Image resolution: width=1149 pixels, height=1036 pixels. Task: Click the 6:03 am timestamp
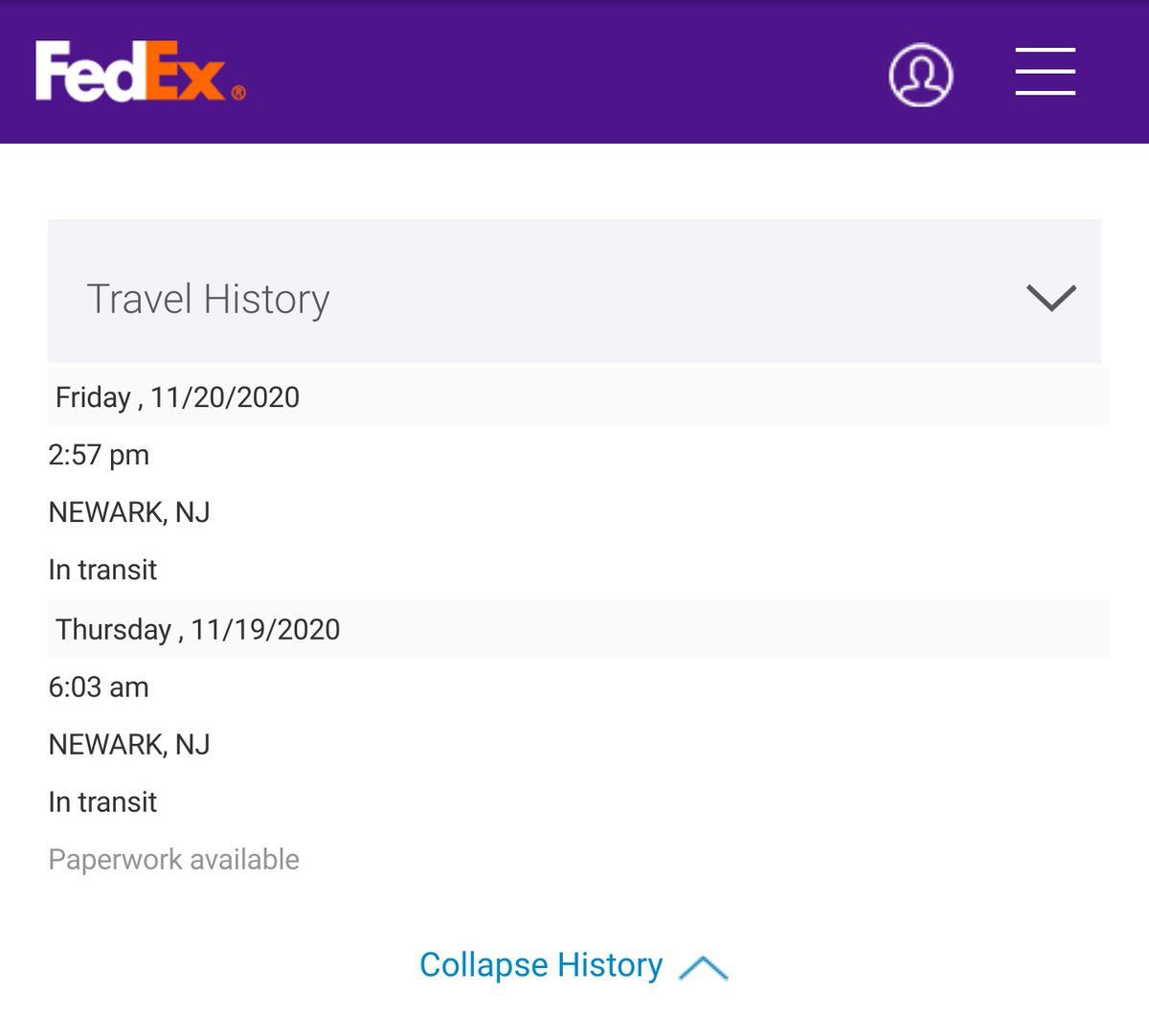click(99, 687)
